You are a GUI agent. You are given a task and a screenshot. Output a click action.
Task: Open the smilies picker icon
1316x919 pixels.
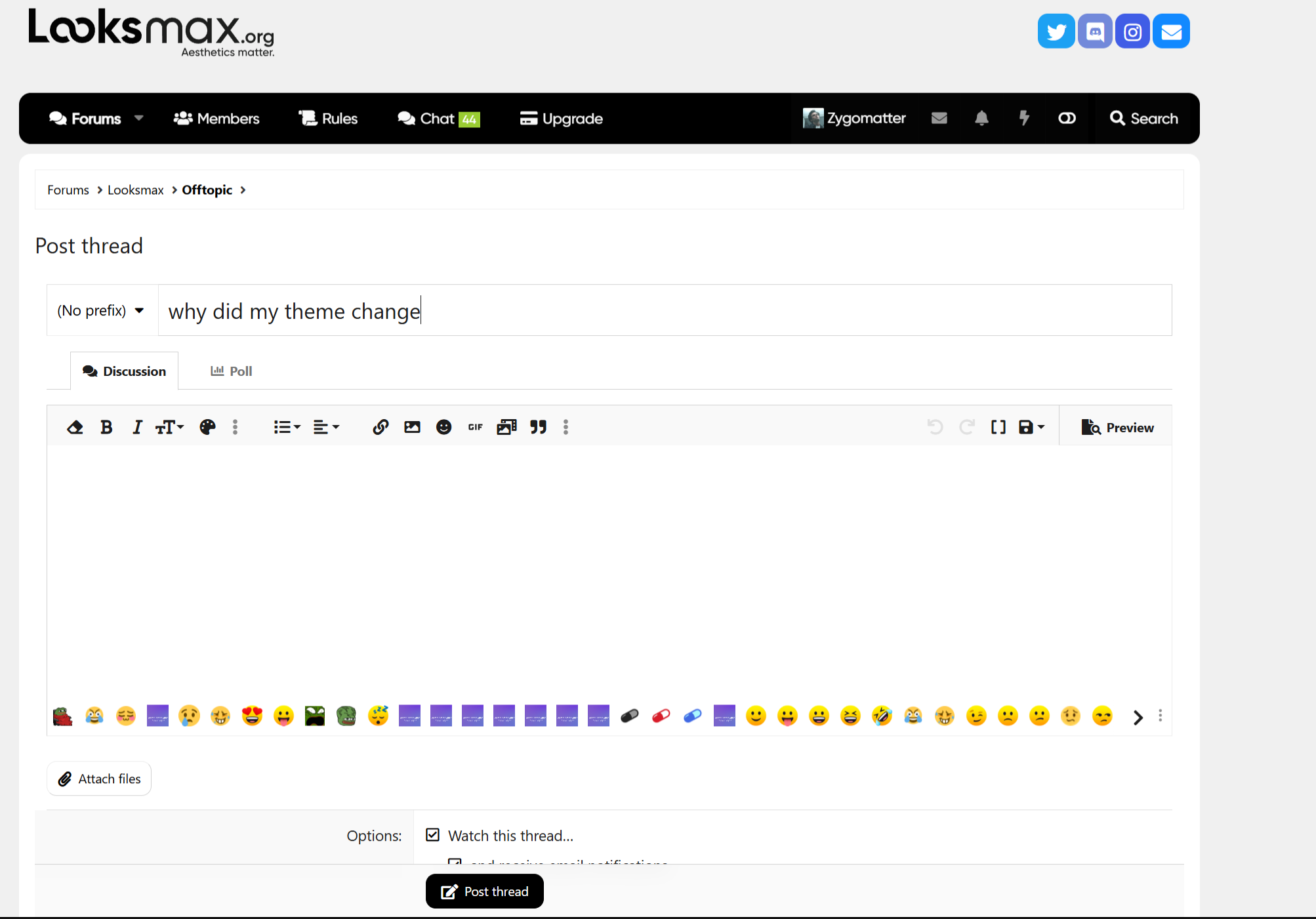click(443, 428)
